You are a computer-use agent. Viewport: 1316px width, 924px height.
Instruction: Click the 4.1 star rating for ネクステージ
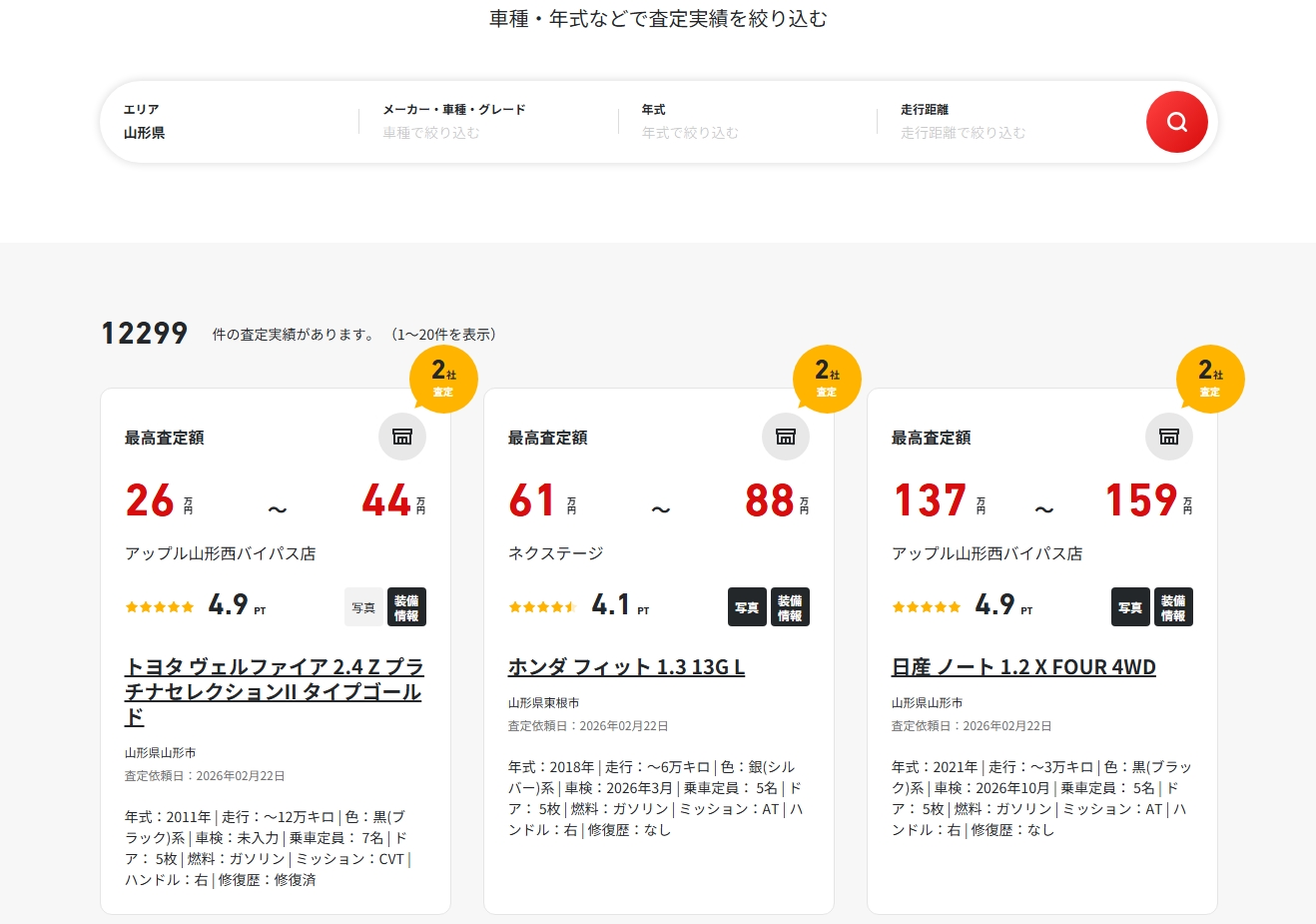click(x=579, y=605)
